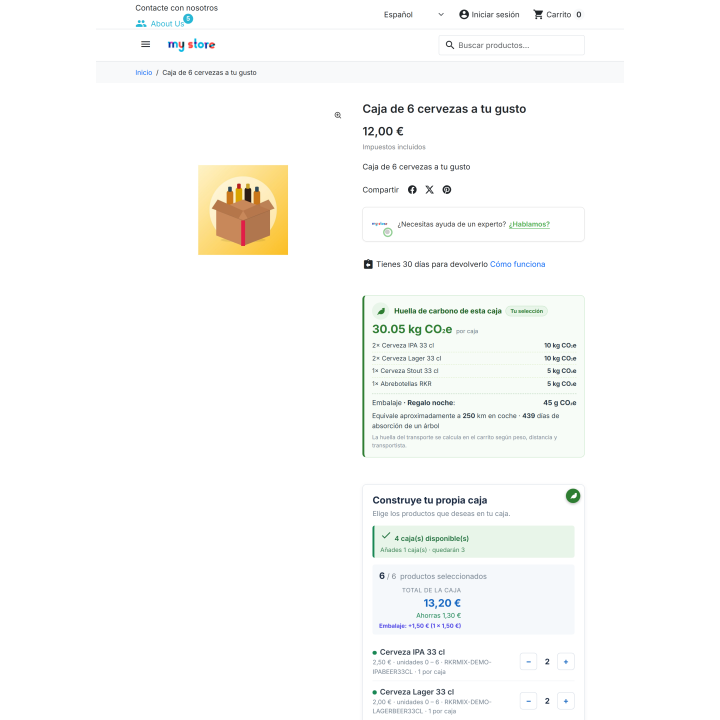The width and height of the screenshot is (720, 720).
Task: Click the Construye tu propia caja heading
Action: tap(430, 500)
